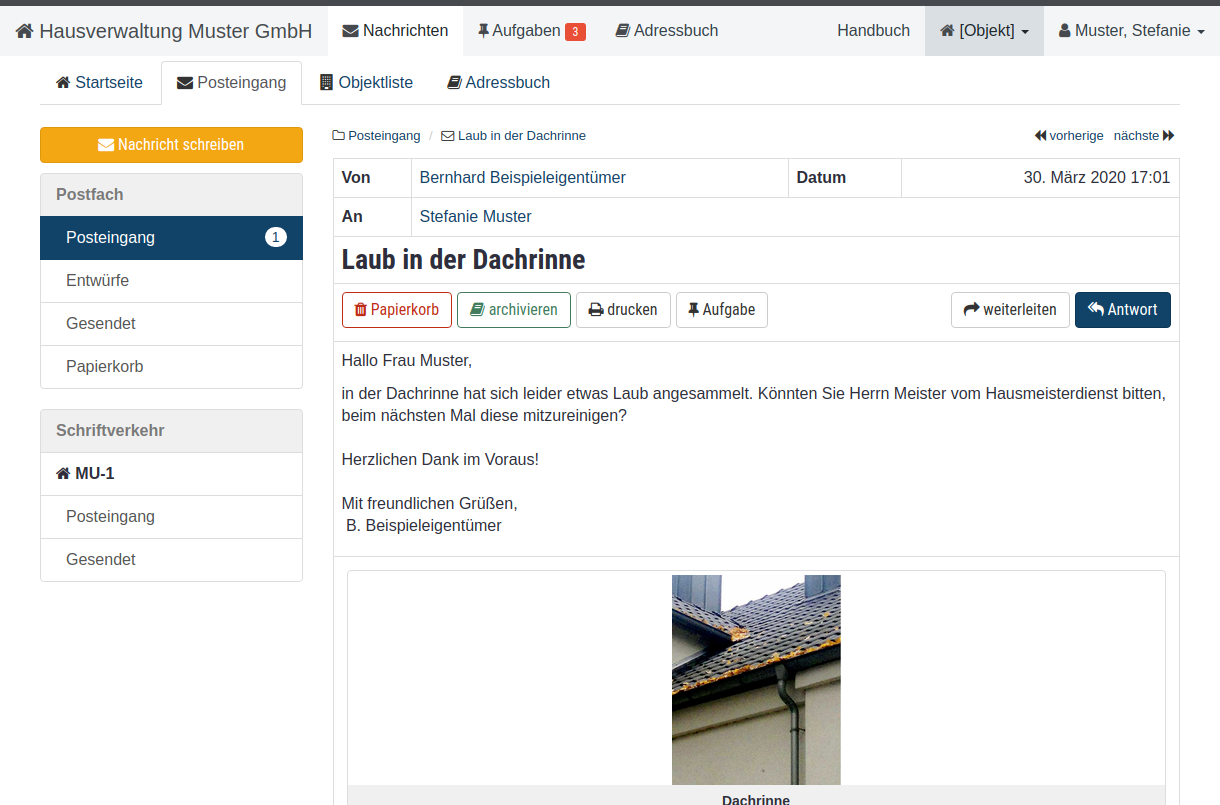This screenshot has height=805, width=1220.
Task: Click the trash icon on Papierkorb button
Action: click(361, 310)
